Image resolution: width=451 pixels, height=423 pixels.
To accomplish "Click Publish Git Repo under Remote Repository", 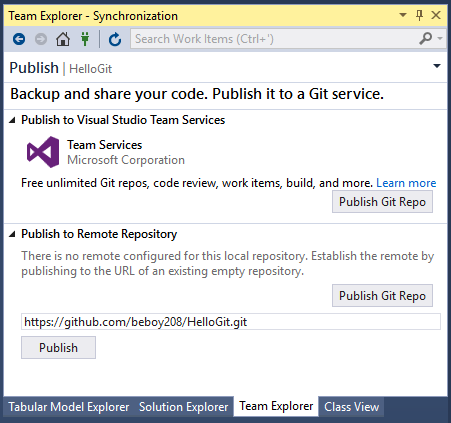I will 382,296.
